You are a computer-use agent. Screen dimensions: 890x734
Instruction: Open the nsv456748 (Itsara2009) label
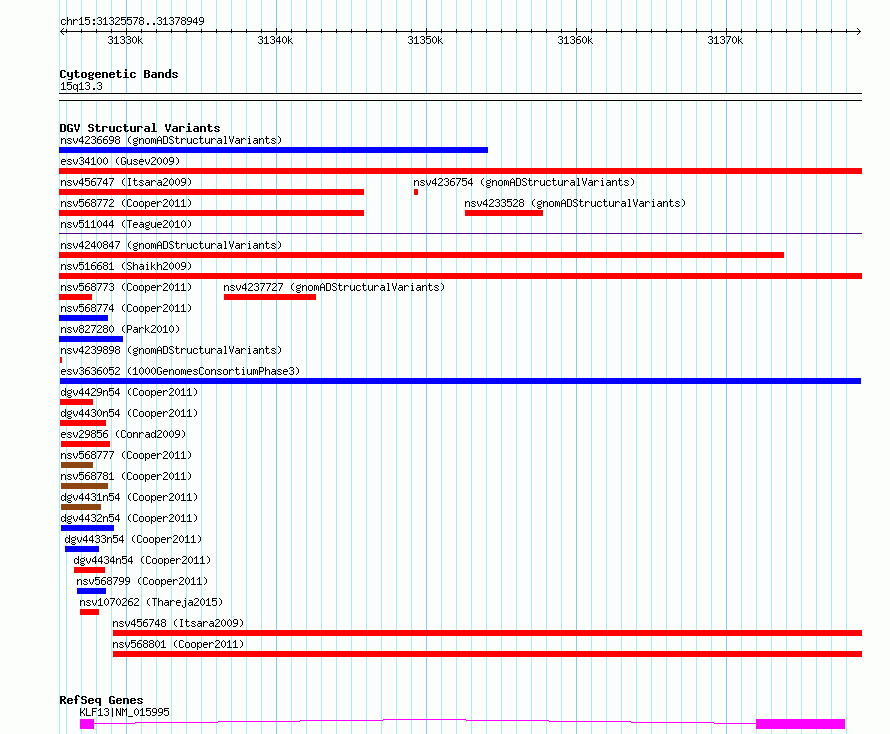click(178, 623)
